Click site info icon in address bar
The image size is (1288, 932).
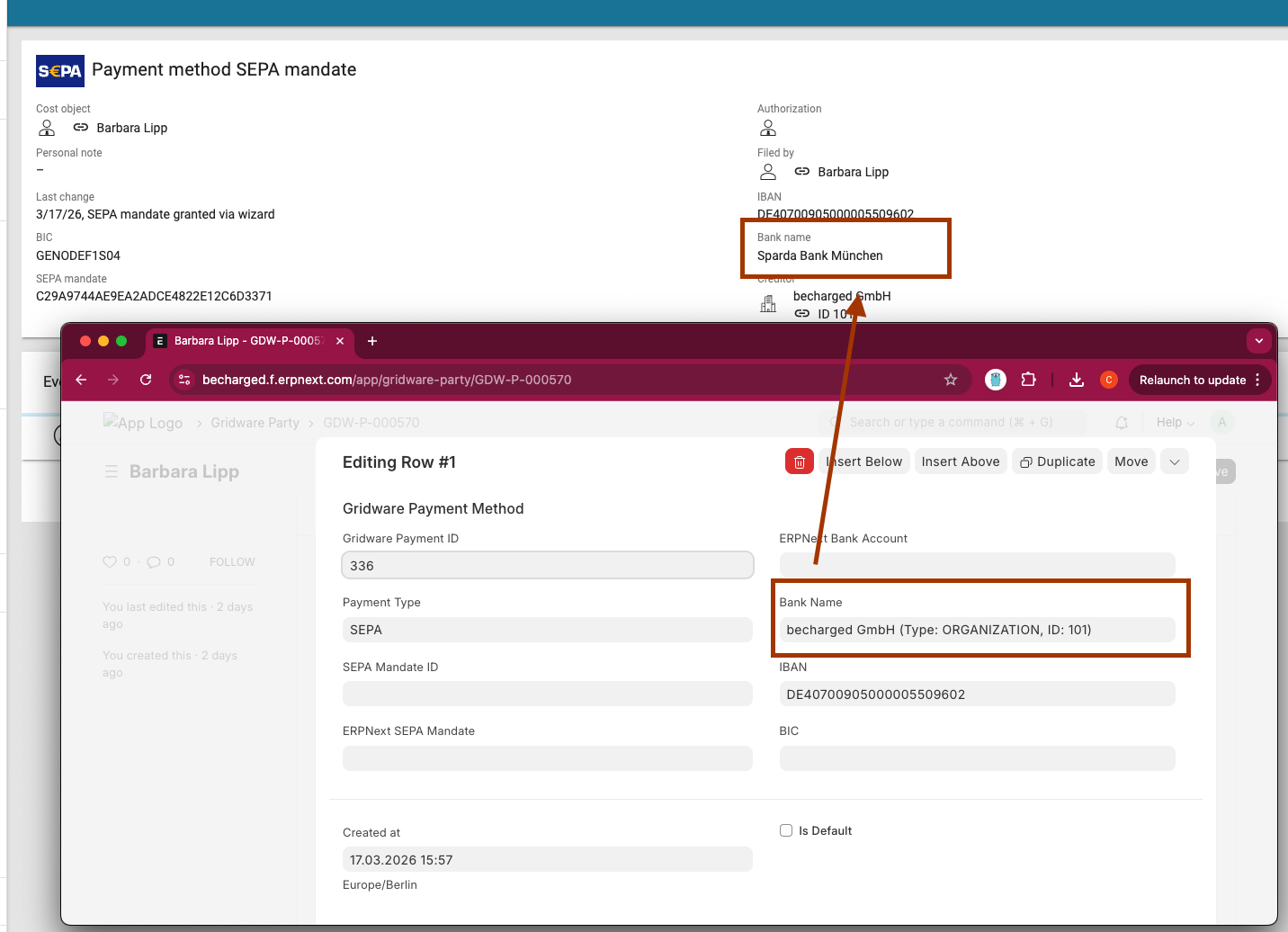(x=184, y=380)
